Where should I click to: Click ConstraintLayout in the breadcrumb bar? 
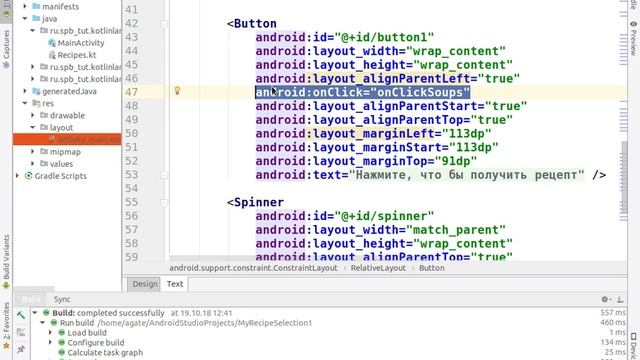253,268
